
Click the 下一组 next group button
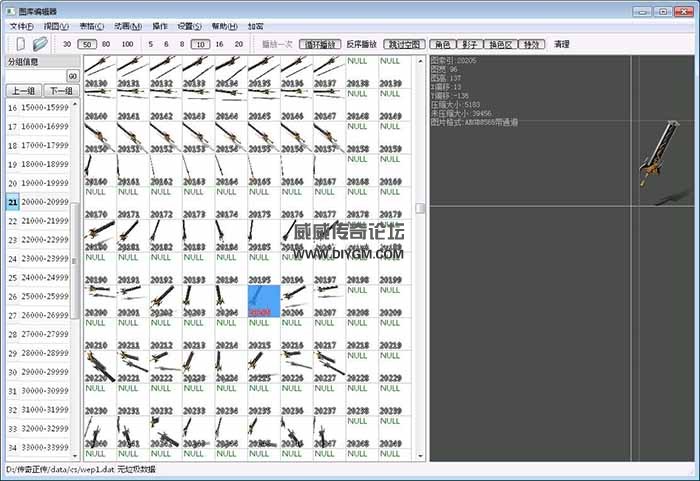pos(61,91)
